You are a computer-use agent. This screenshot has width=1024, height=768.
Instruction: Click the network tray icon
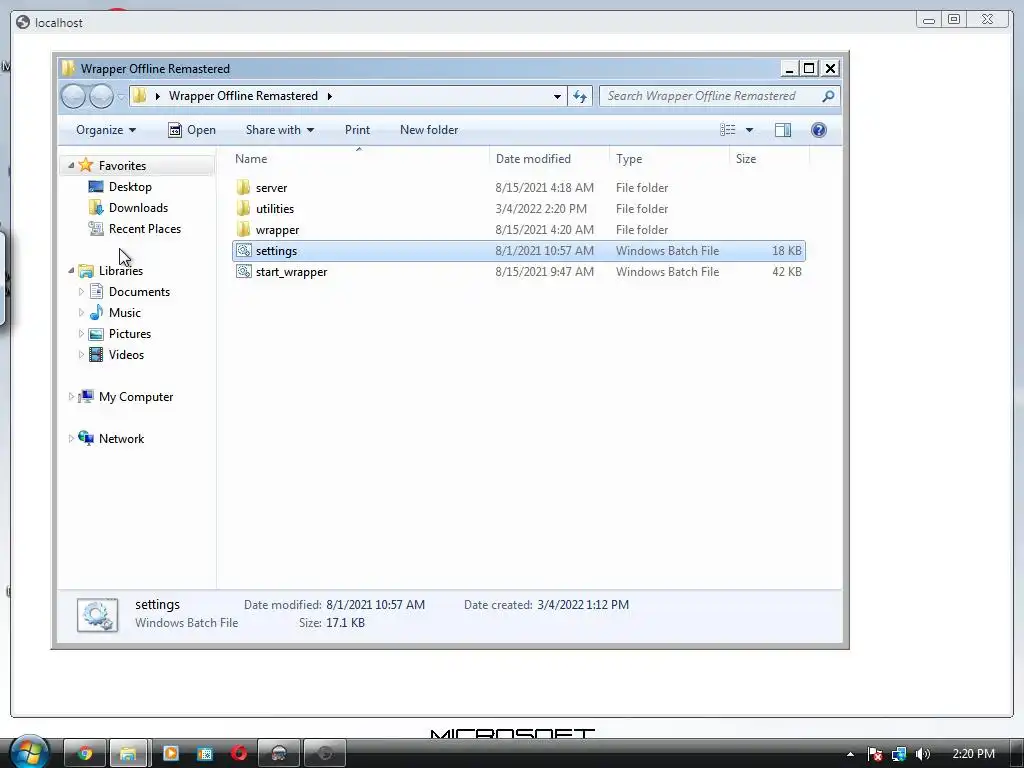click(899, 754)
